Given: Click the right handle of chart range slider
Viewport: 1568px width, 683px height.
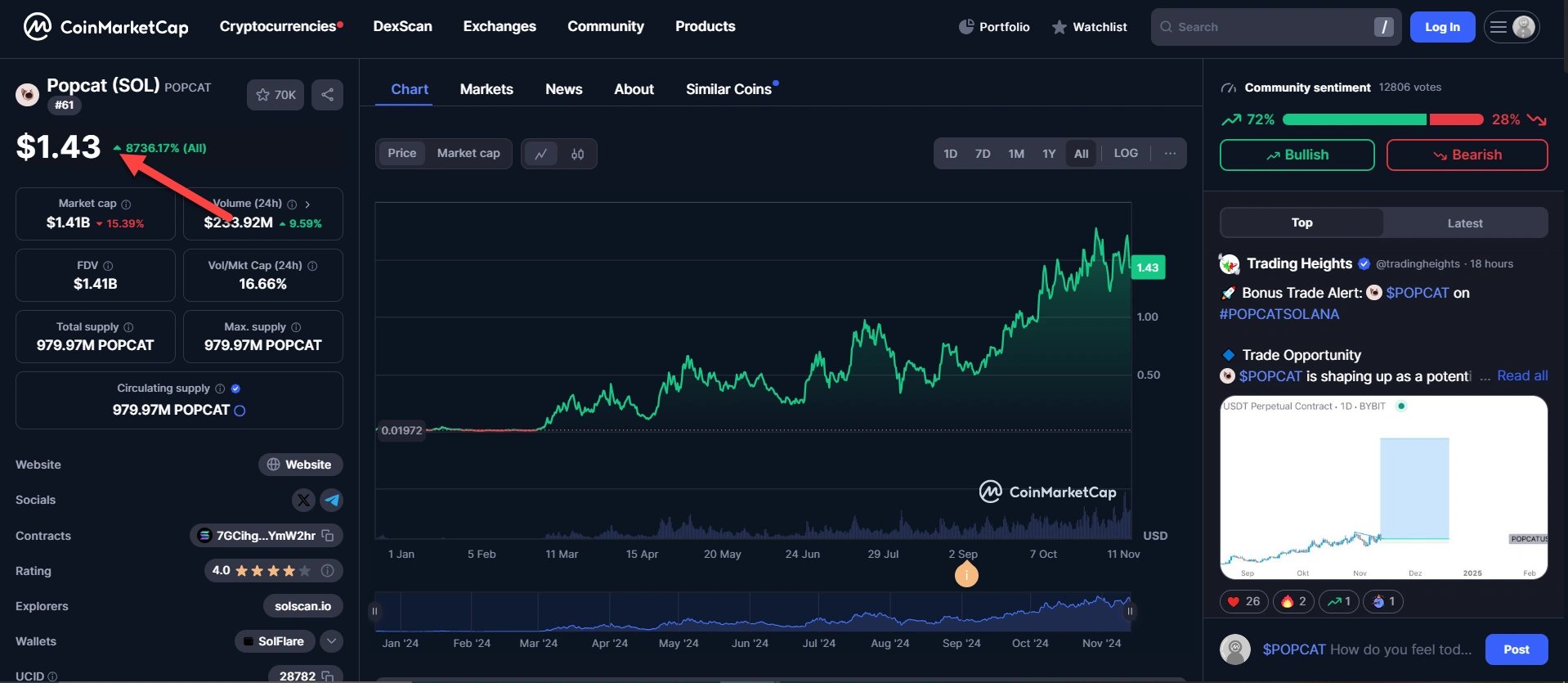Looking at the screenshot, I should pyautogui.click(x=1130, y=611).
